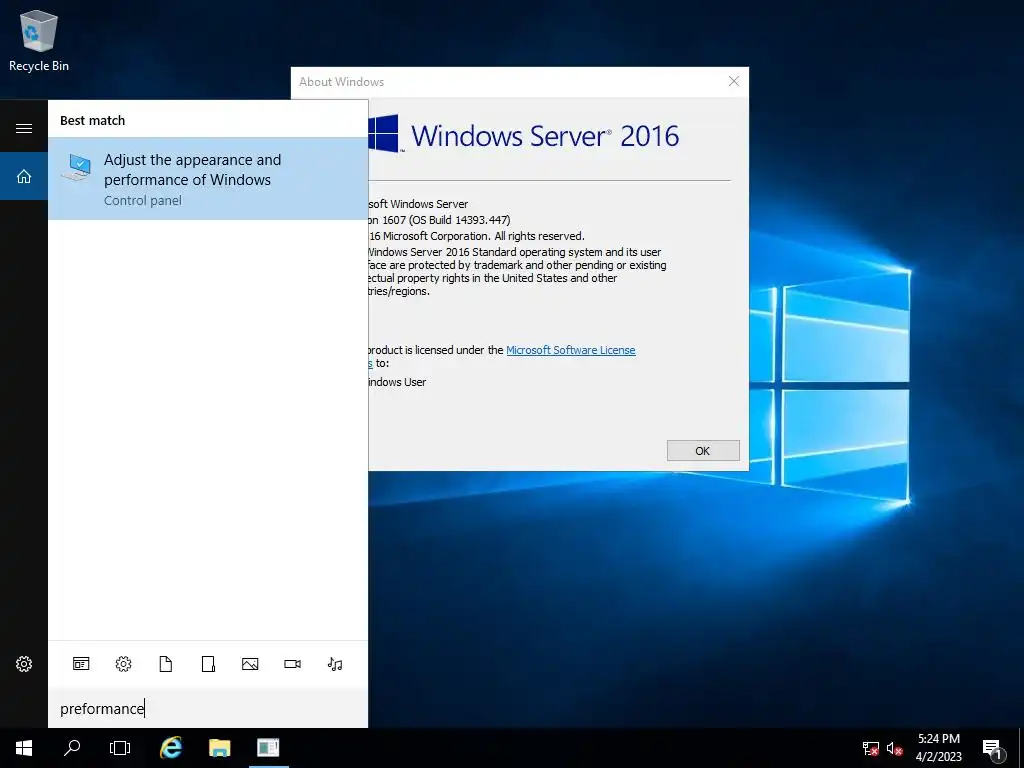
Task: Open the Windows Start button
Action: [x=24, y=748]
